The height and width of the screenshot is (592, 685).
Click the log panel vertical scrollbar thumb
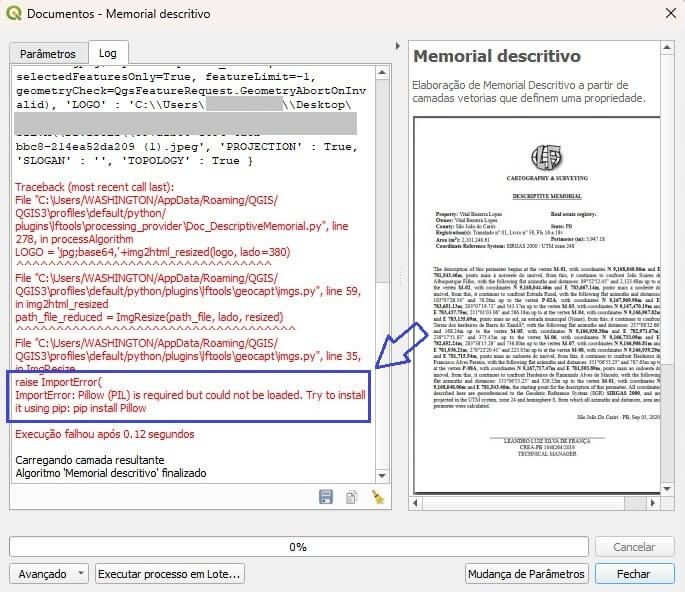click(382, 181)
